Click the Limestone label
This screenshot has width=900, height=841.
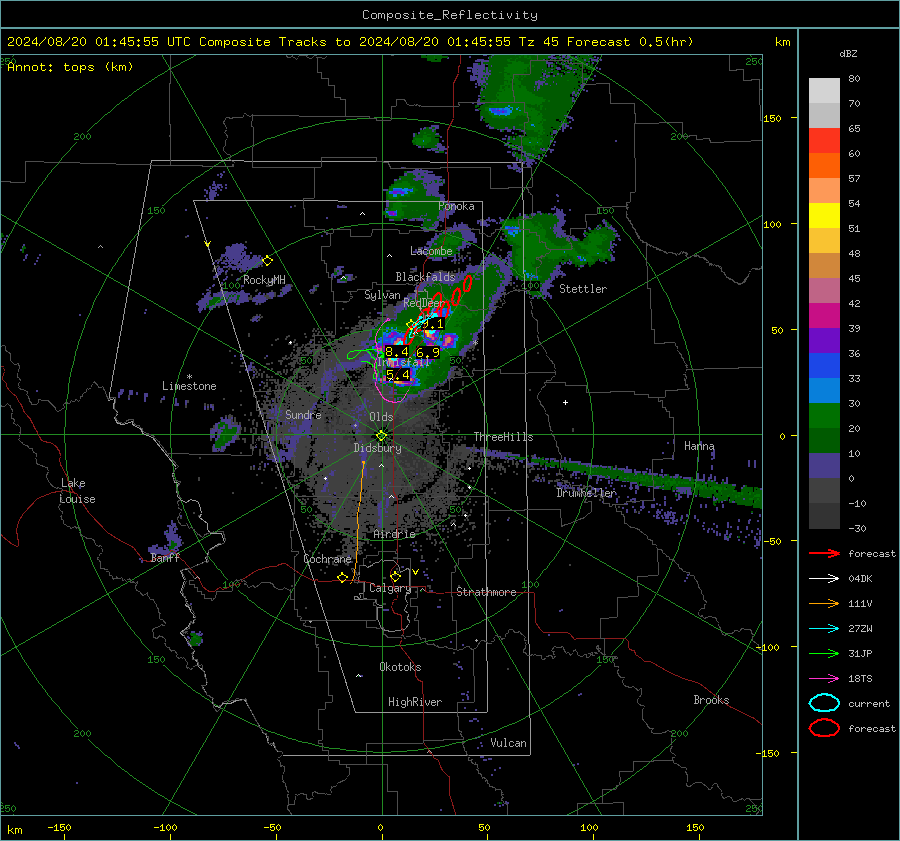(189, 386)
